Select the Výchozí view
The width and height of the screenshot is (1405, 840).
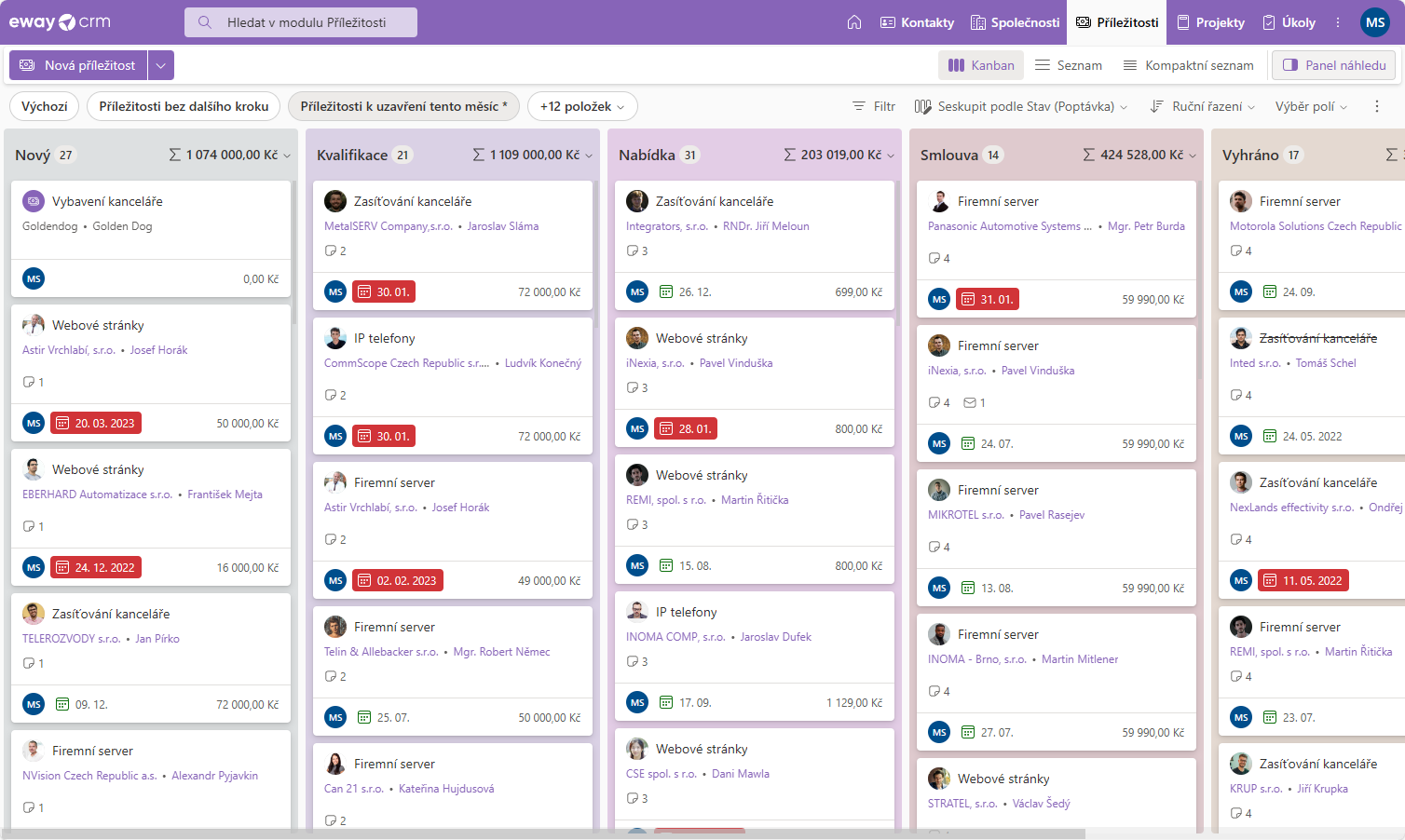pyautogui.click(x=45, y=106)
